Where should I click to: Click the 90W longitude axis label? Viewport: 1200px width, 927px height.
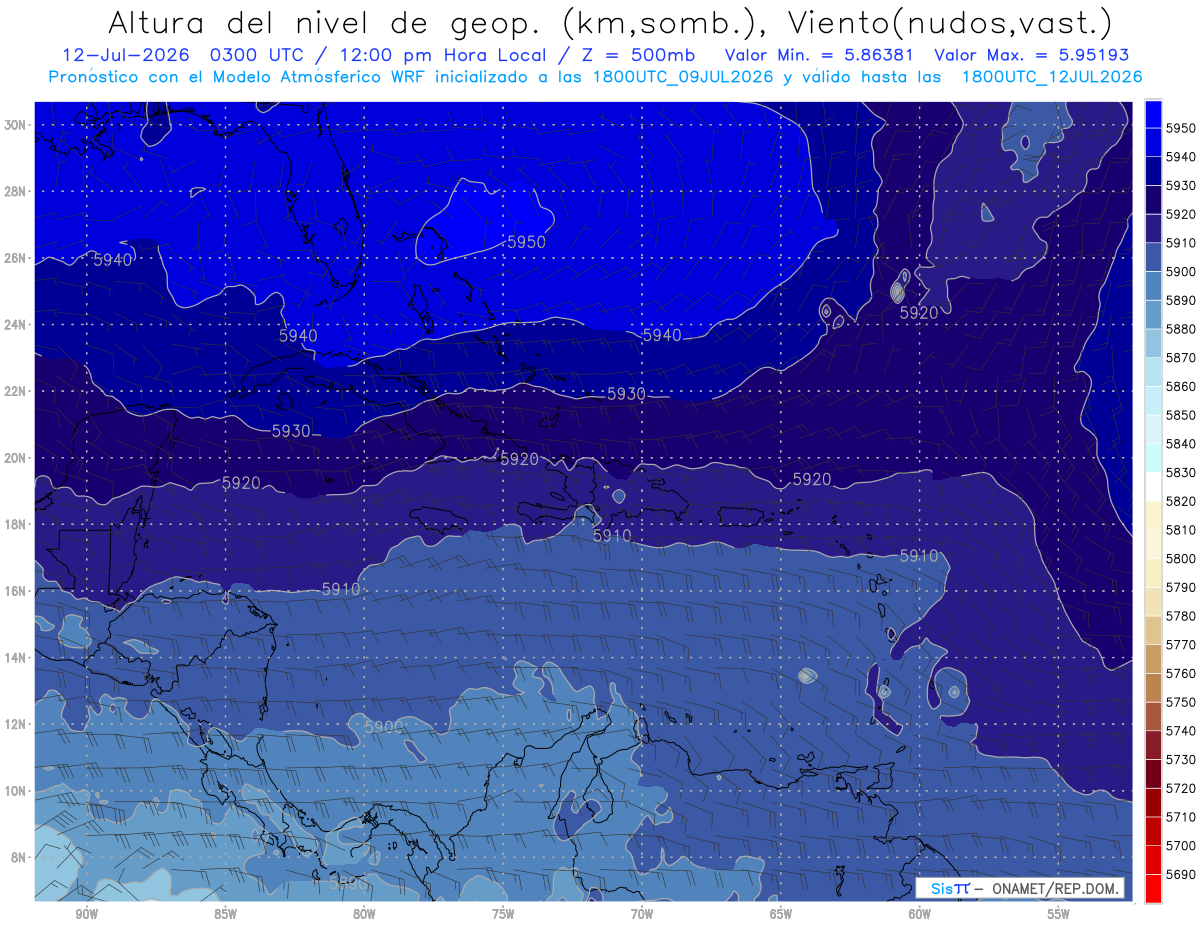(x=86, y=915)
